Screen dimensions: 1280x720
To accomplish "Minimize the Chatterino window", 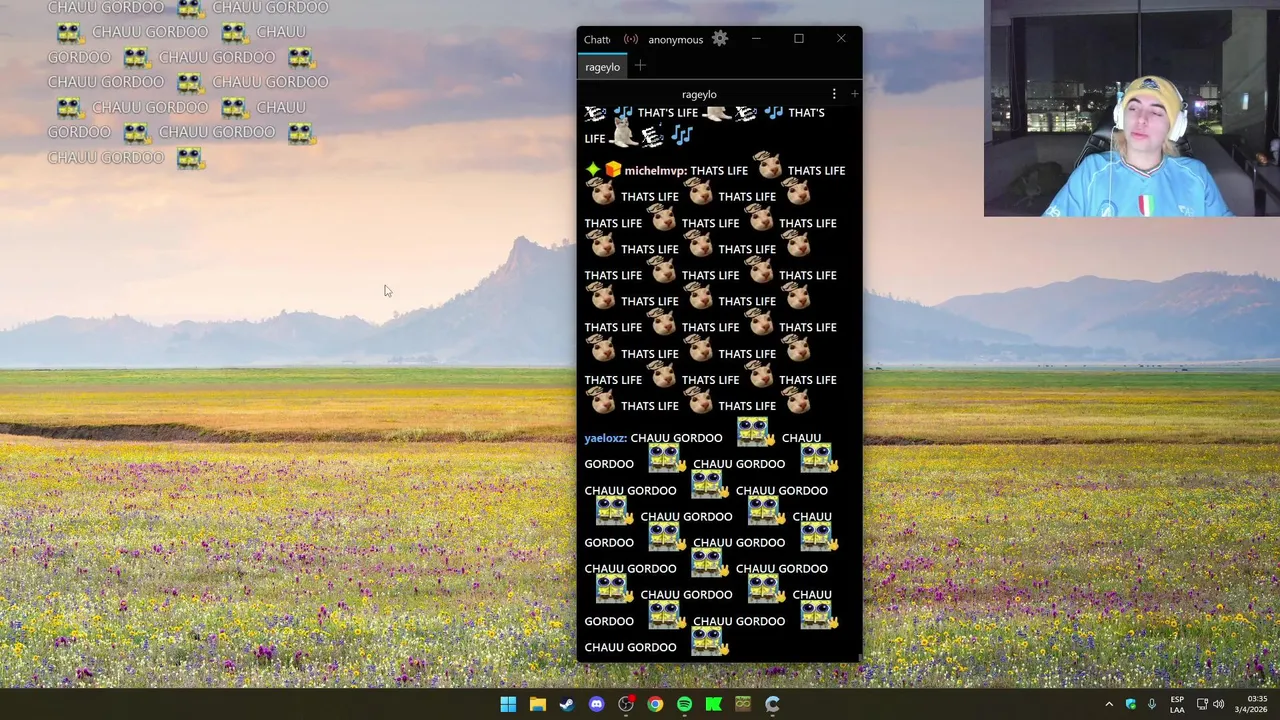I will point(756,39).
